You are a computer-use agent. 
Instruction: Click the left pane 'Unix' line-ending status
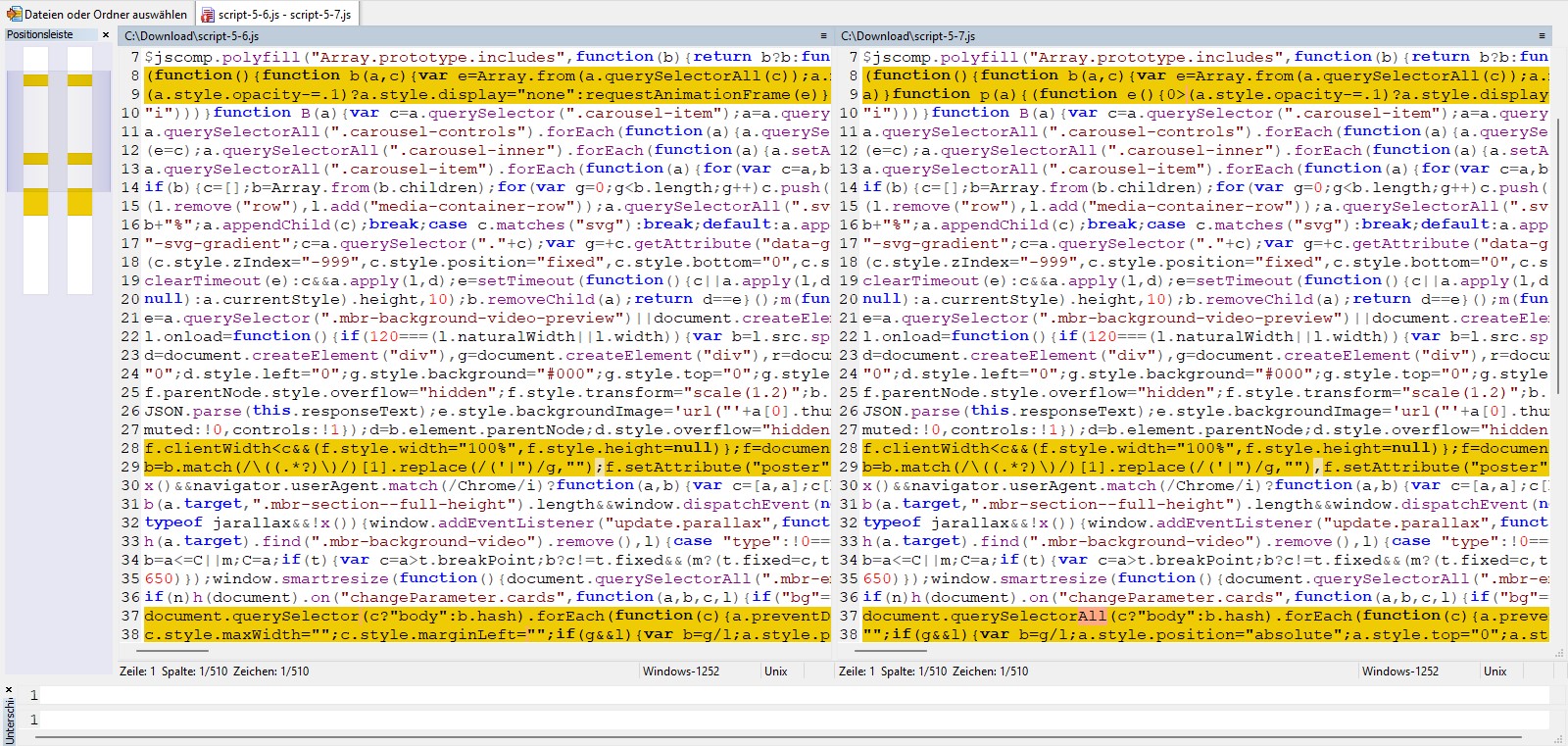pos(776,671)
